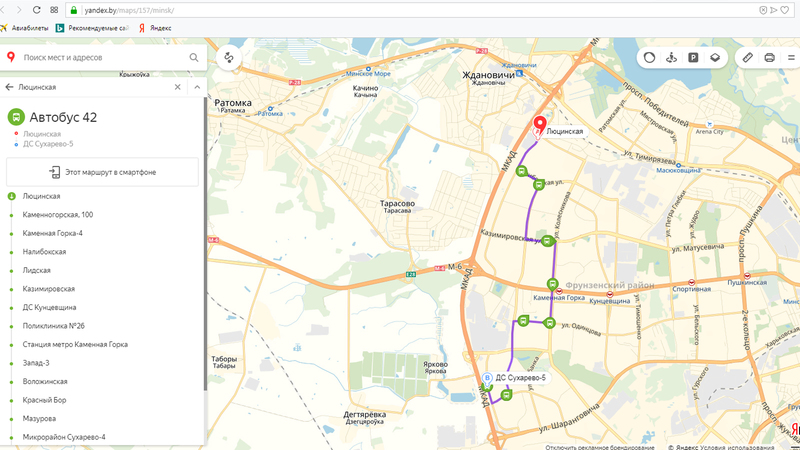Toggle the traffic layer icon
Screen dimensions: 800x450
(649, 58)
